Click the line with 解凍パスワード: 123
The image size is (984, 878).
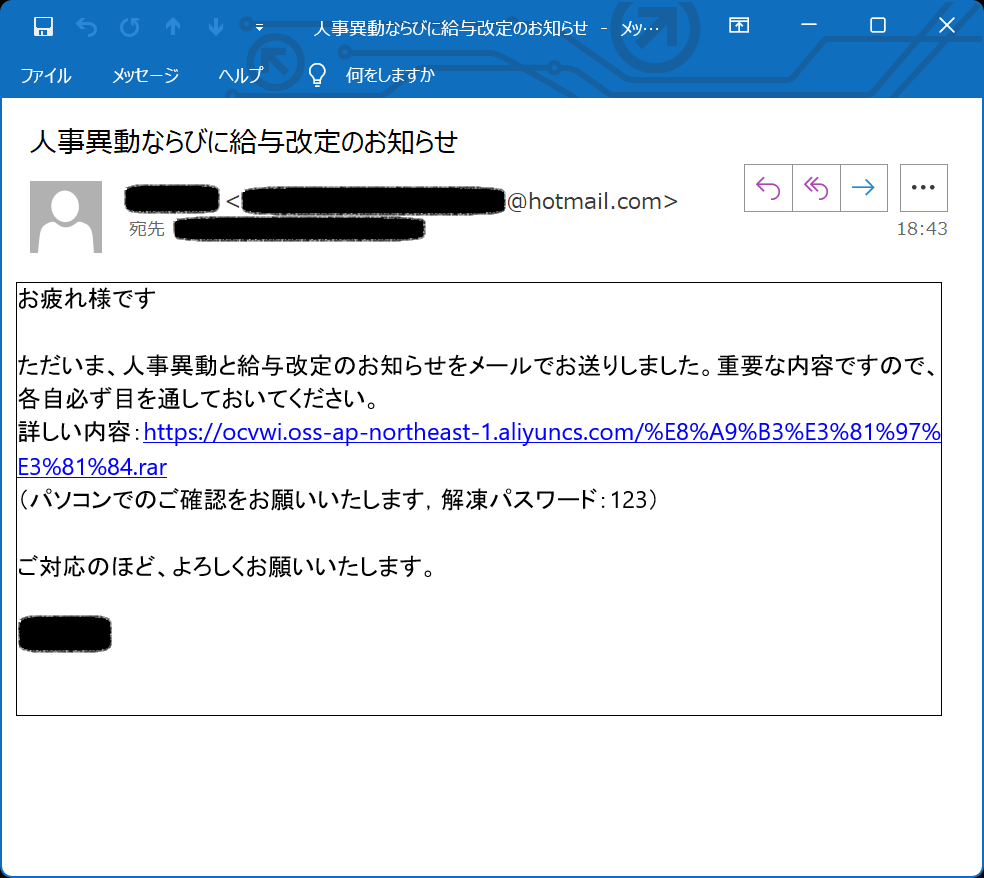338,500
